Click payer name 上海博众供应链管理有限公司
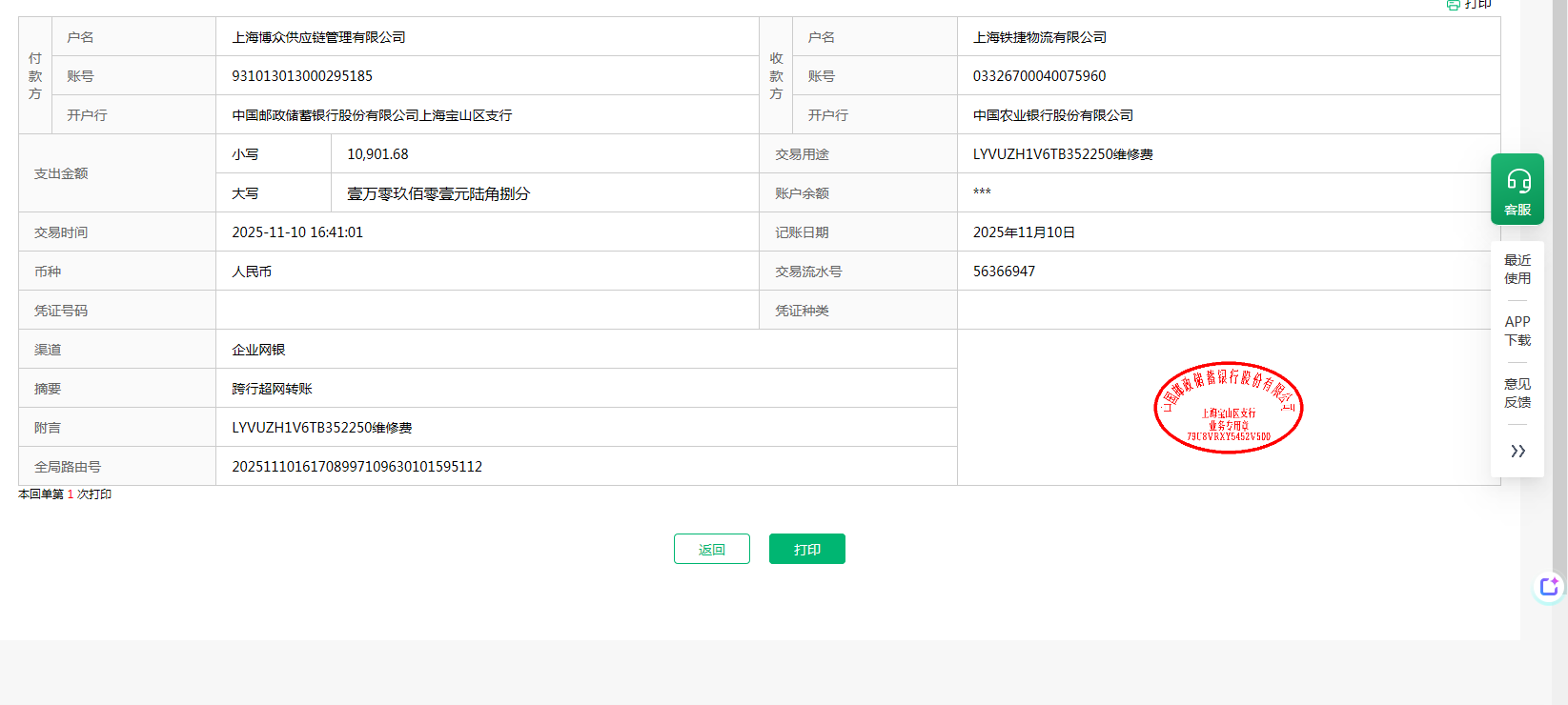This screenshot has width=1568, height=705. click(x=318, y=37)
